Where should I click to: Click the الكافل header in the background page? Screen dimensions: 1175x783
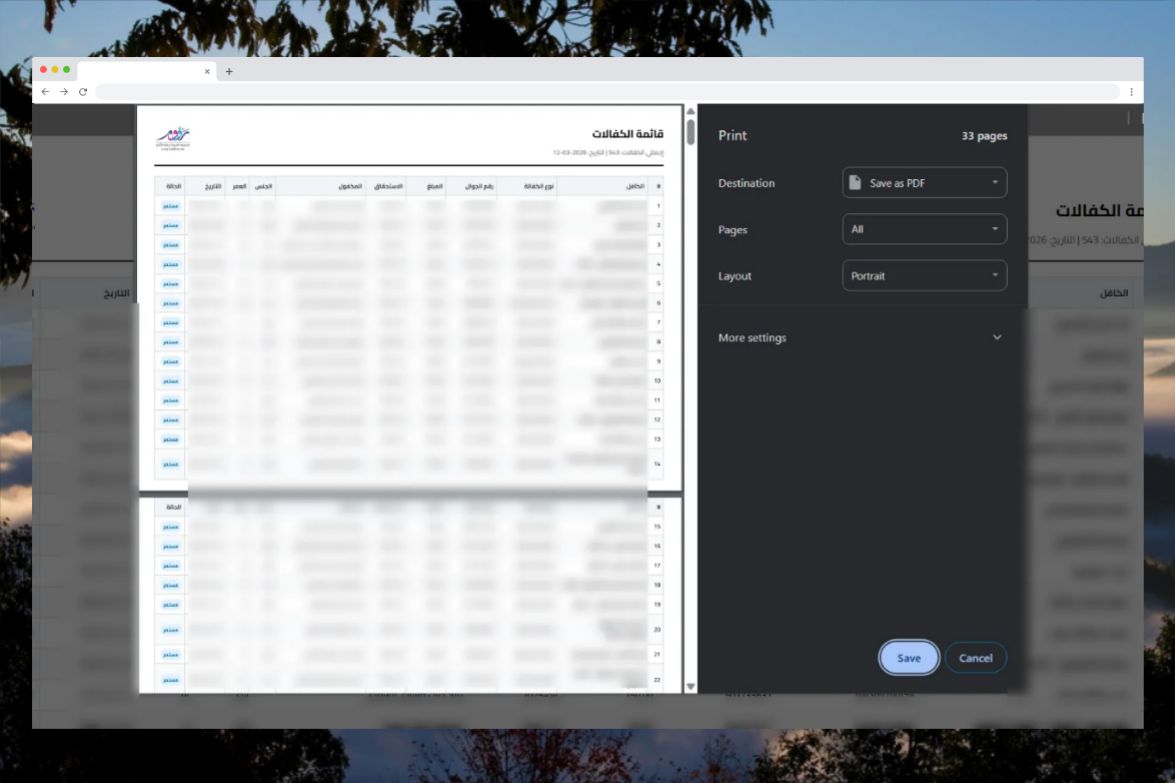1114,293
